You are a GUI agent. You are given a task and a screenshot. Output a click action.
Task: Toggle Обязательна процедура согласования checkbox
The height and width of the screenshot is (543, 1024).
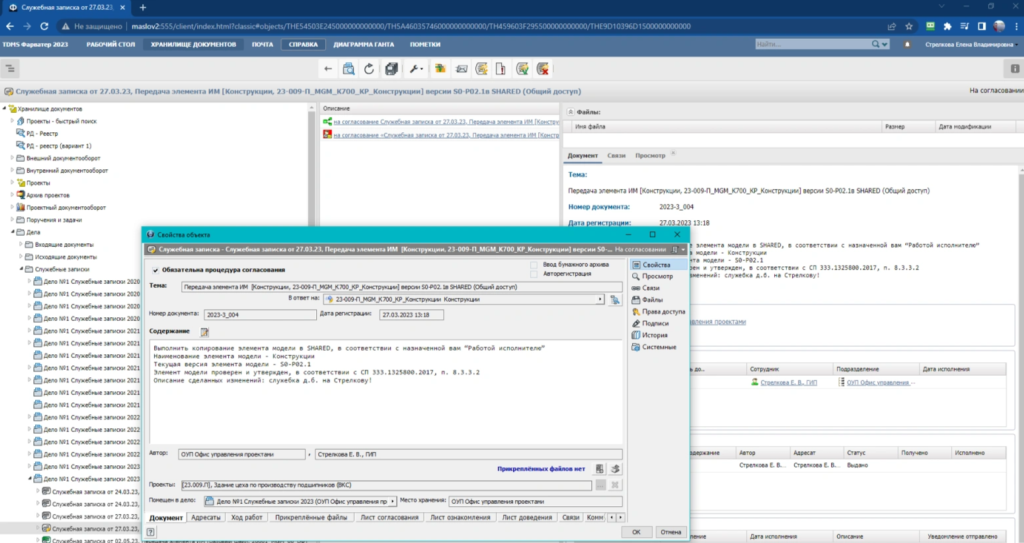154,270
